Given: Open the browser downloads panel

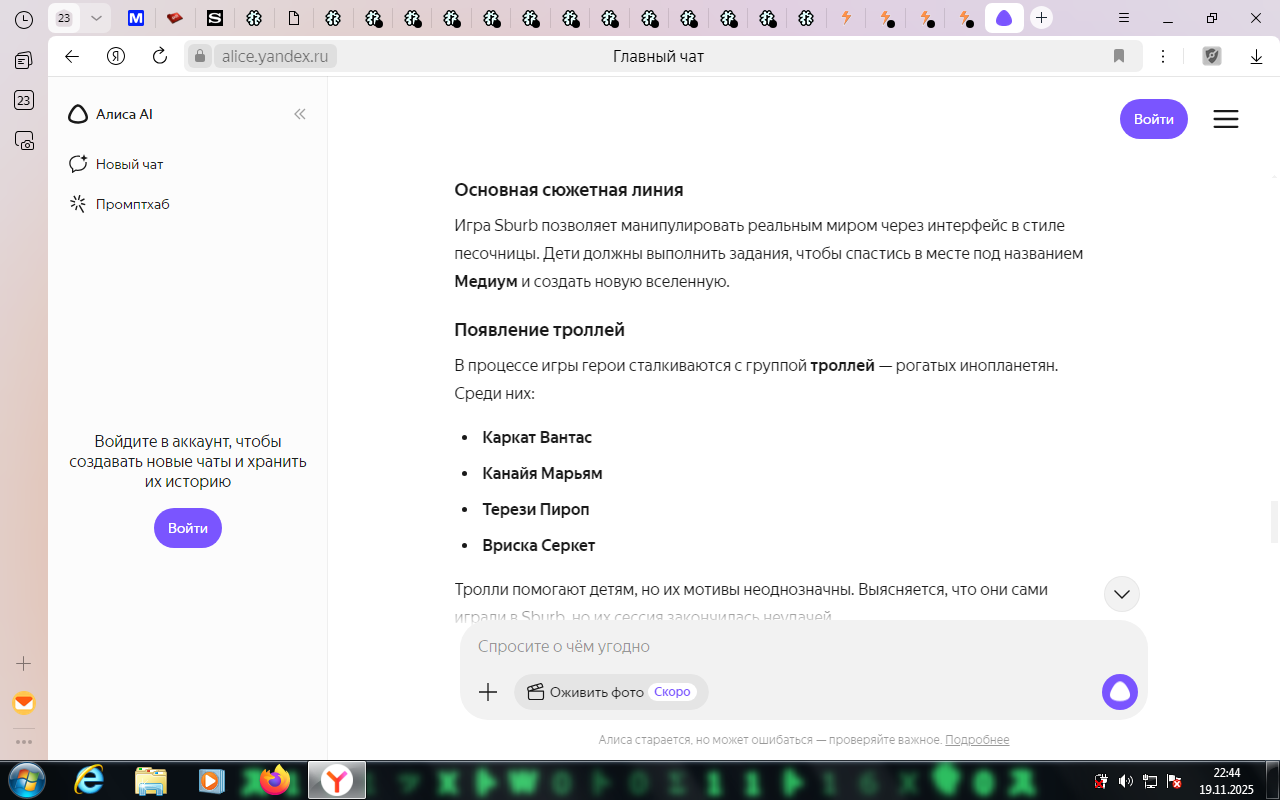Looking at the screenshot, I should (1257, 56).
